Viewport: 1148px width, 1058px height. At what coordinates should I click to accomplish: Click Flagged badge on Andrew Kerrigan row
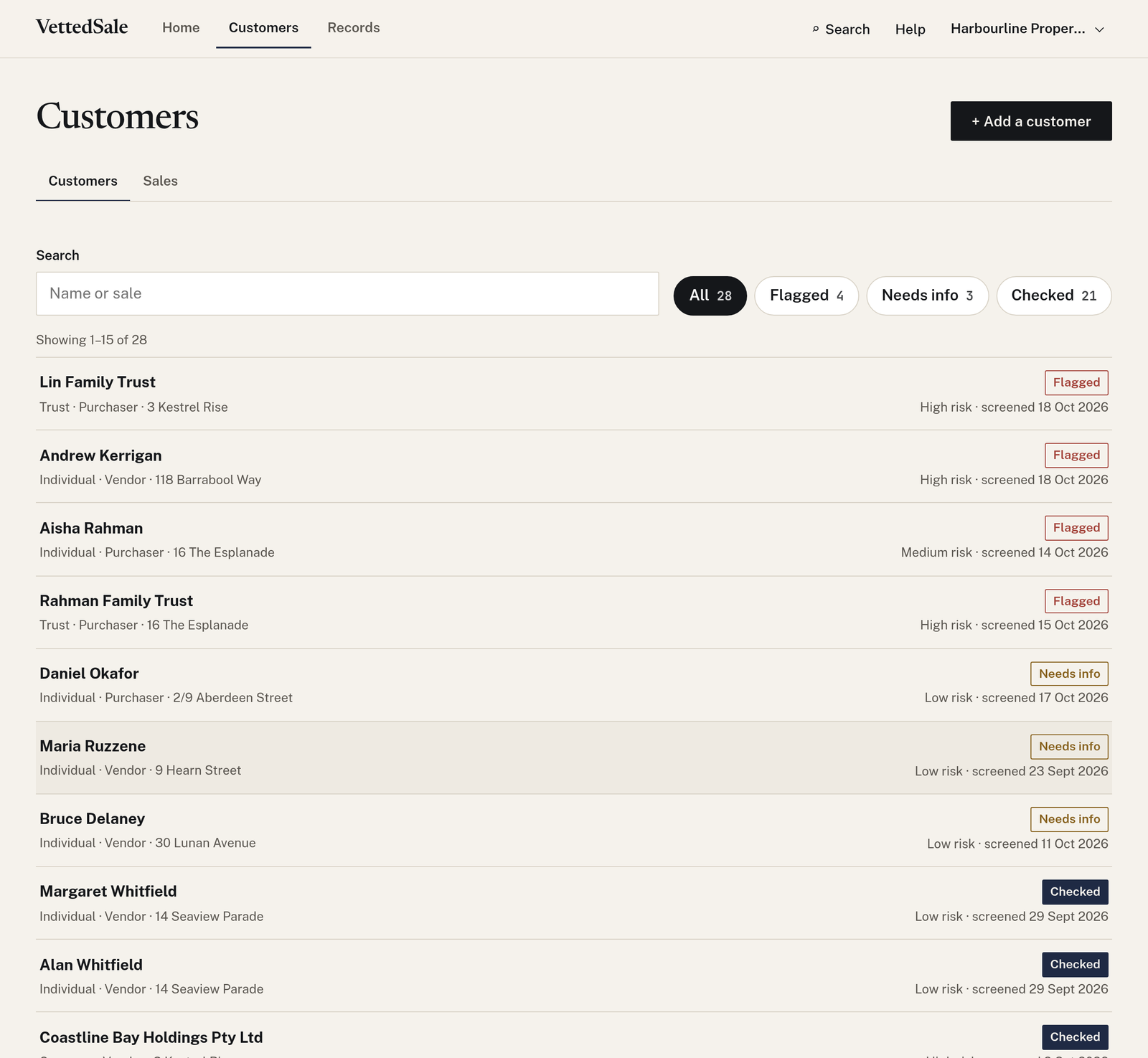click(1076, 455)
